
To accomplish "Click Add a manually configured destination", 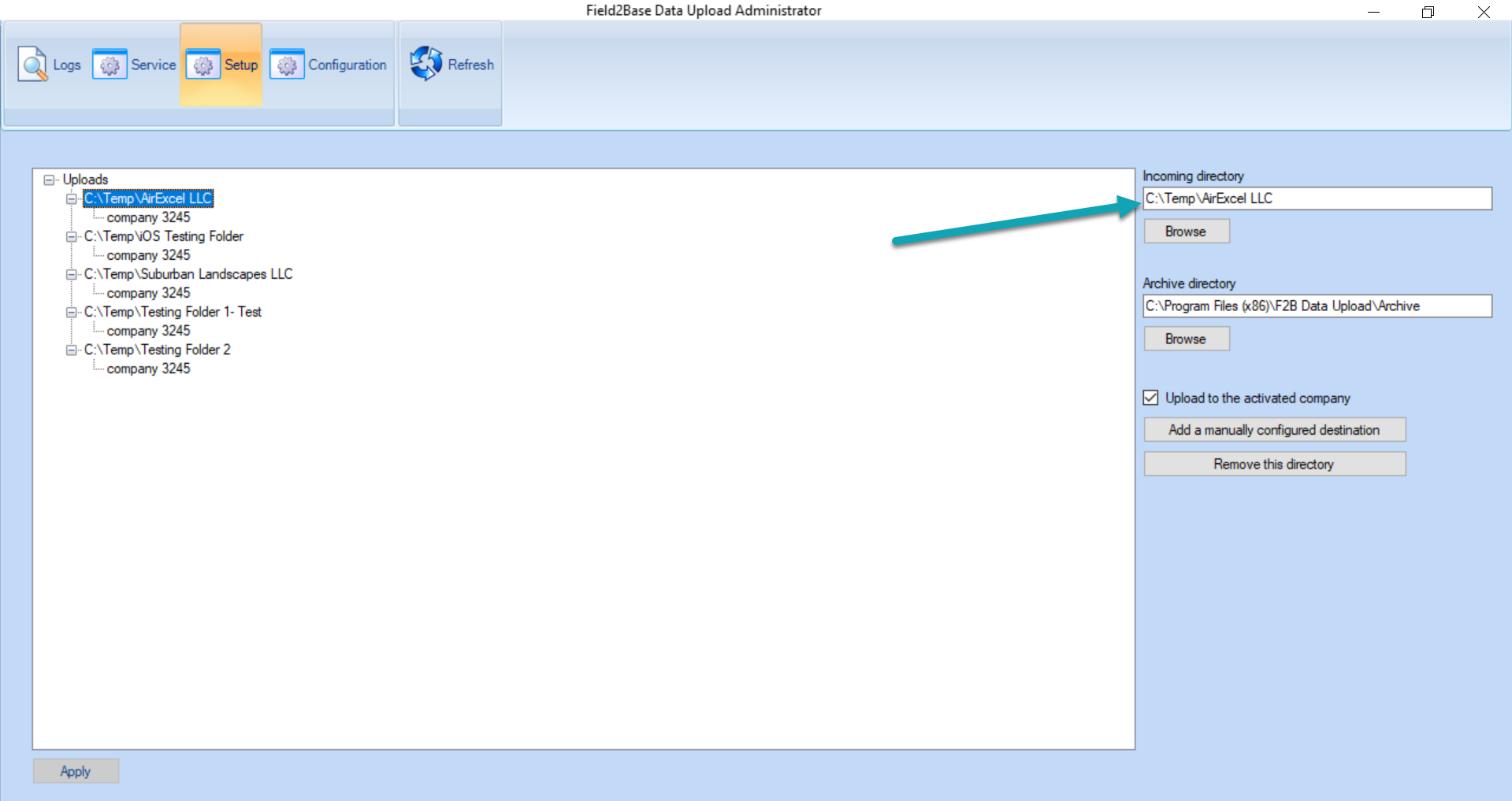I will coord(1275,430).
